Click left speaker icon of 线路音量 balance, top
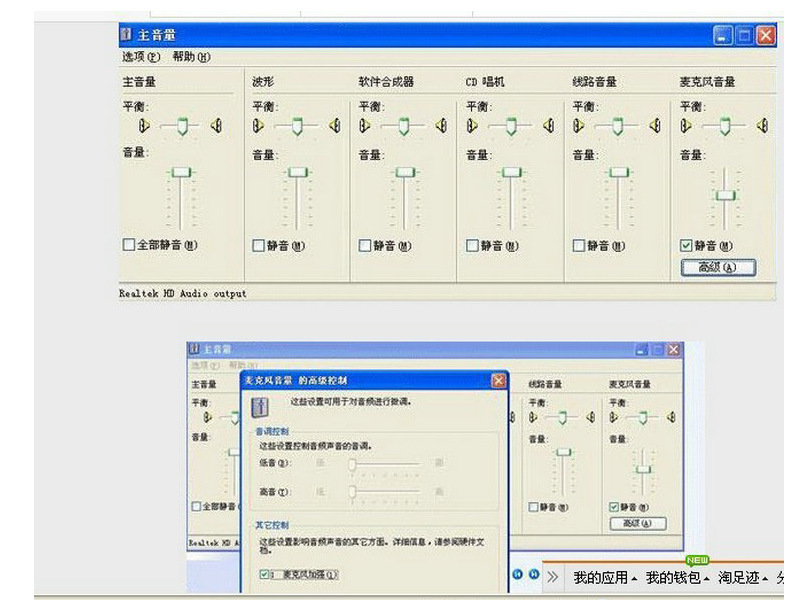 coord(578,125)
